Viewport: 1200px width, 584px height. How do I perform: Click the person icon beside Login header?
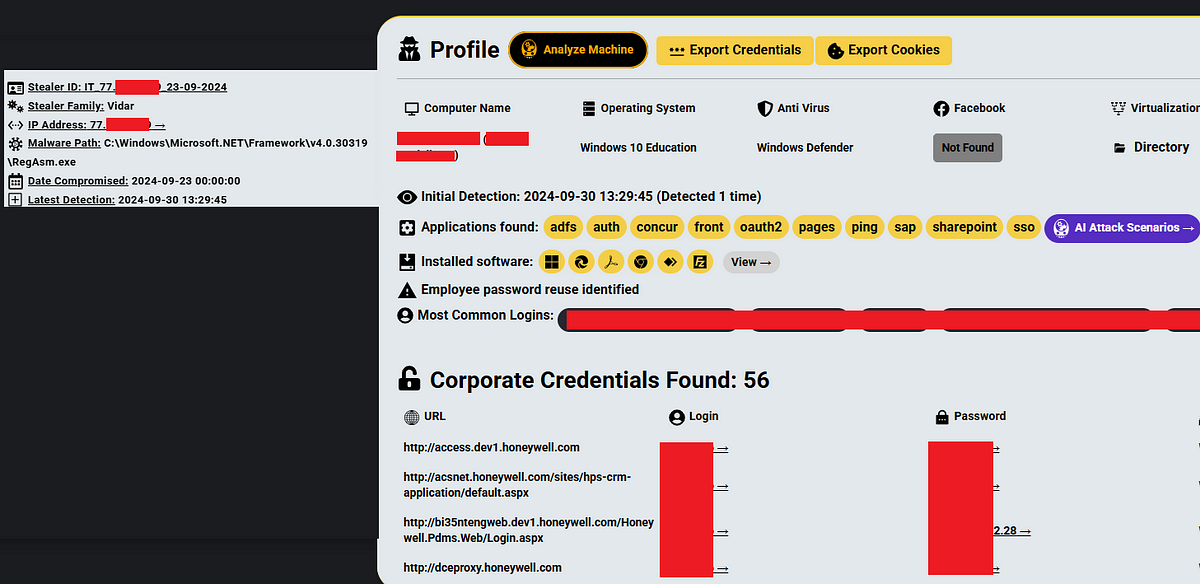pos(677,417)
